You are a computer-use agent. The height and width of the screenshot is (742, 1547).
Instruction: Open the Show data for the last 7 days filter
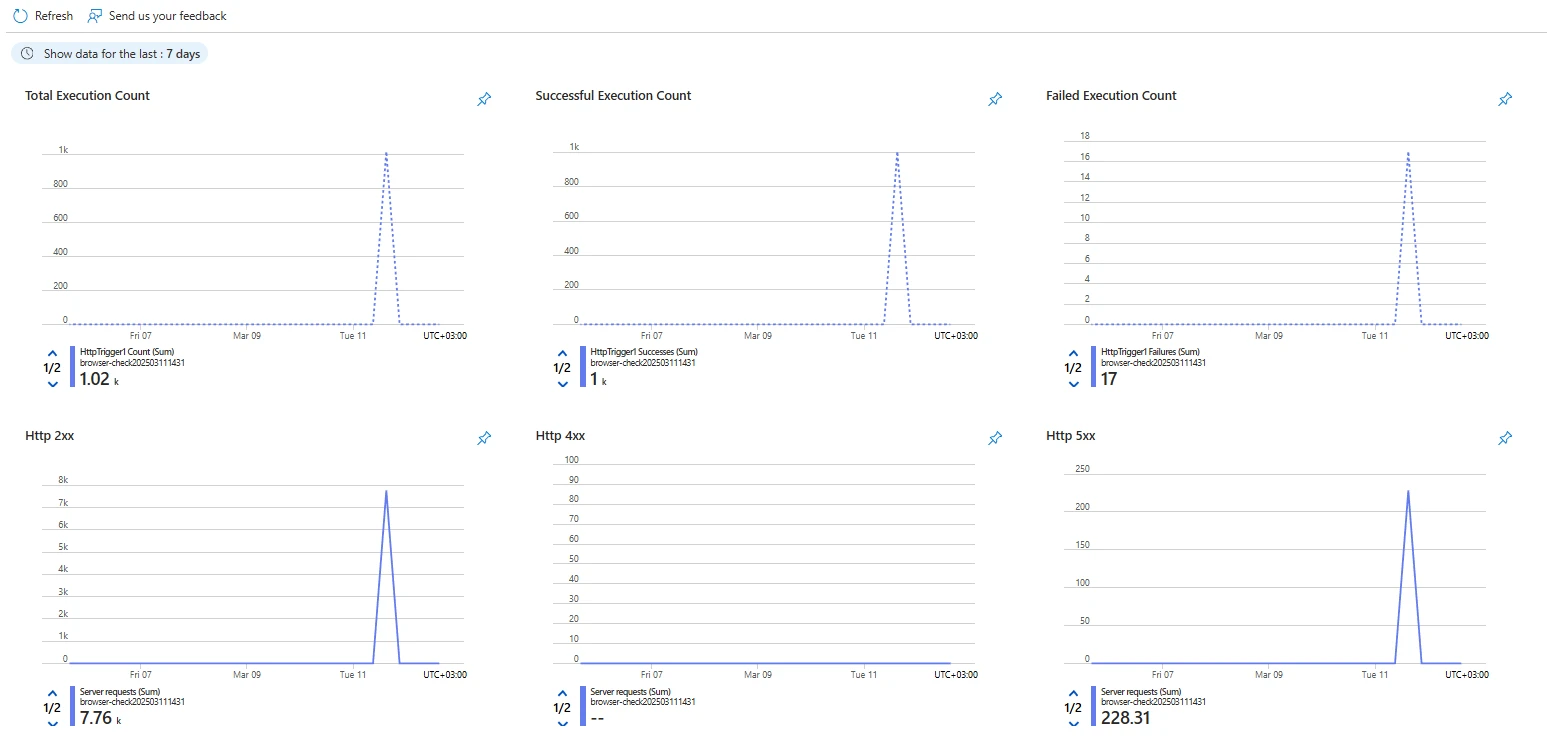[109, 53]
